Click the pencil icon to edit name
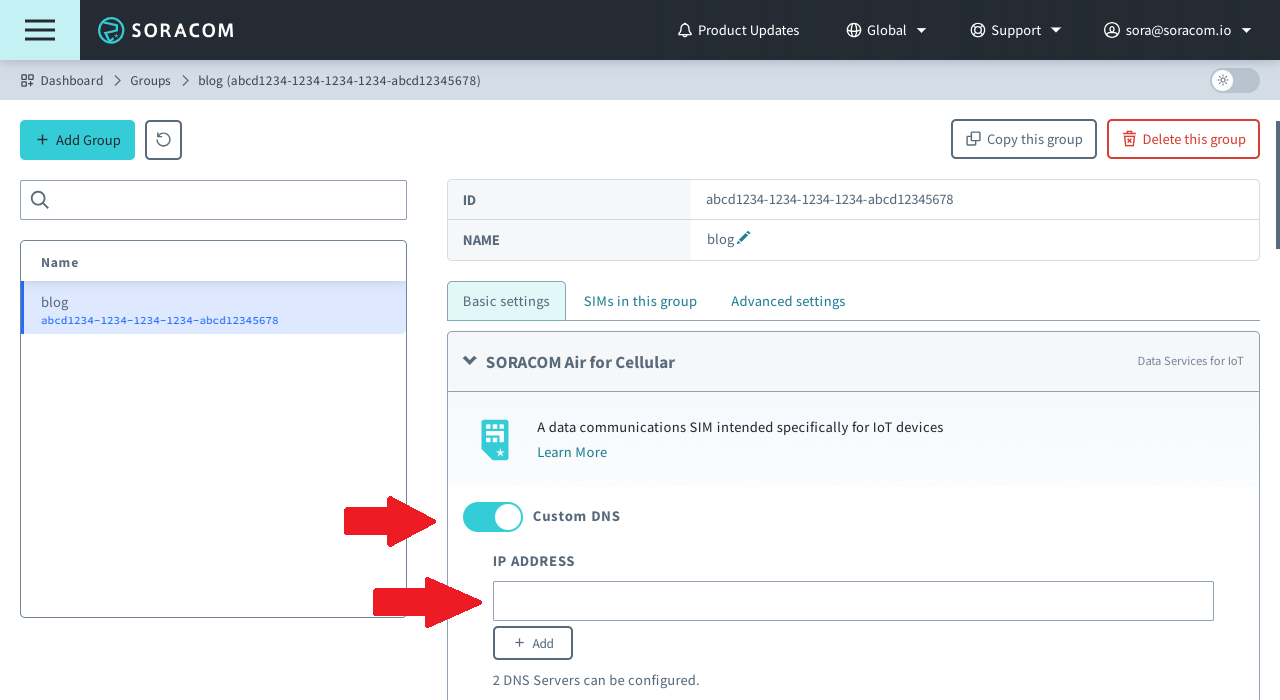This screenshot has width=1280, height=700. [743, 239]
